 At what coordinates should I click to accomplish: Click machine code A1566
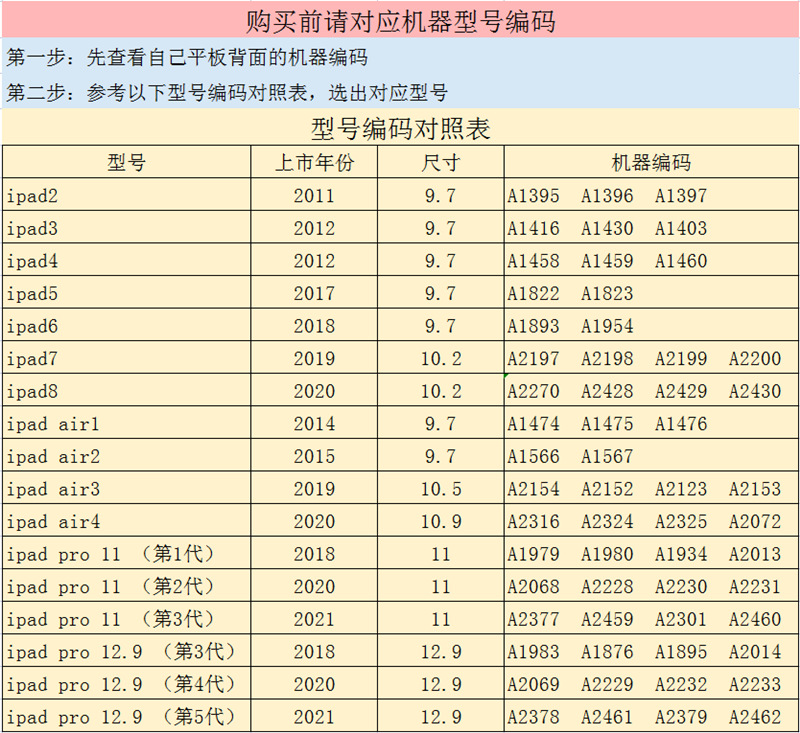coord(533,457)
